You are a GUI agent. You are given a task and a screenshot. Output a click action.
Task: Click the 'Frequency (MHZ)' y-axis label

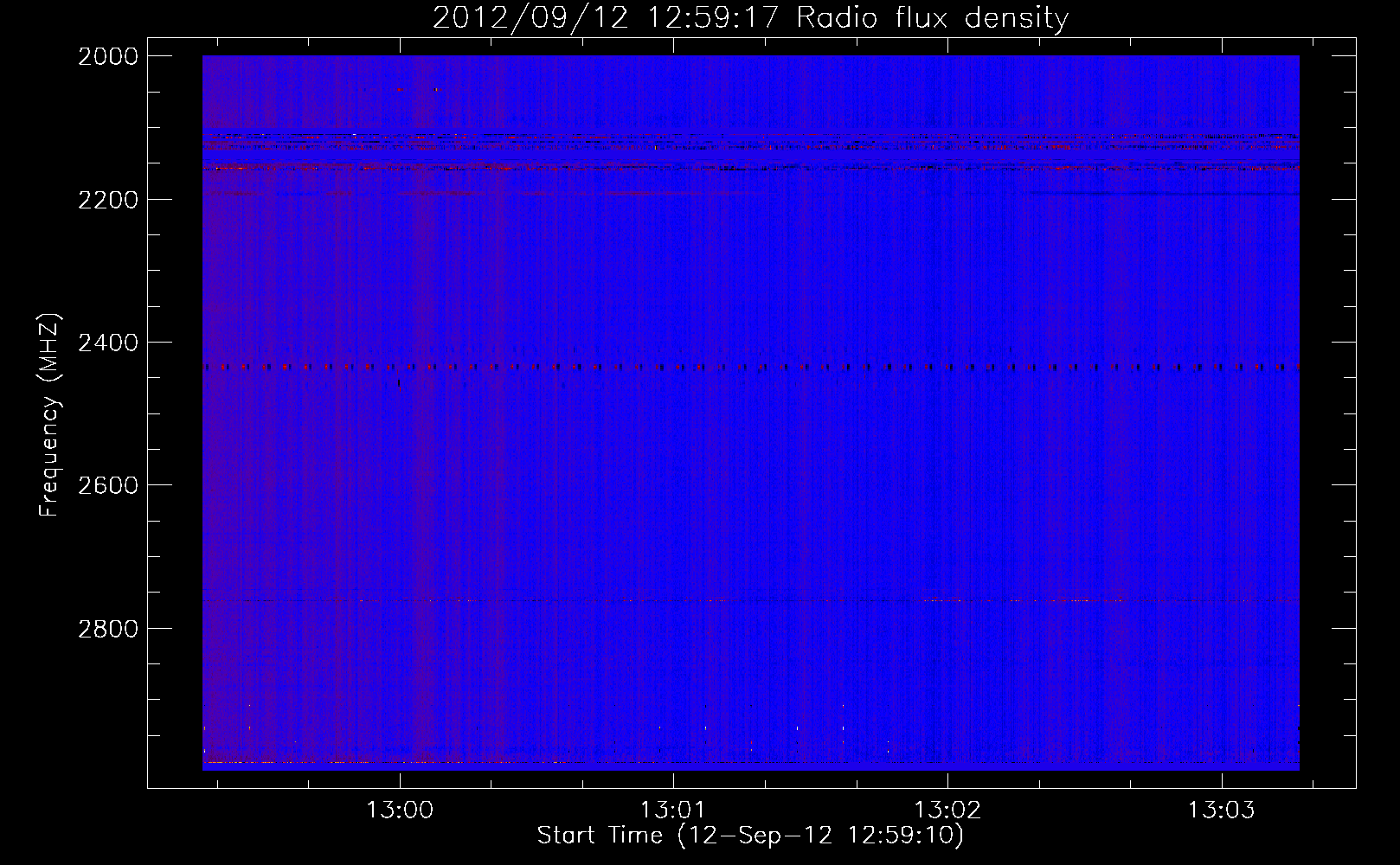pos(49,415)
